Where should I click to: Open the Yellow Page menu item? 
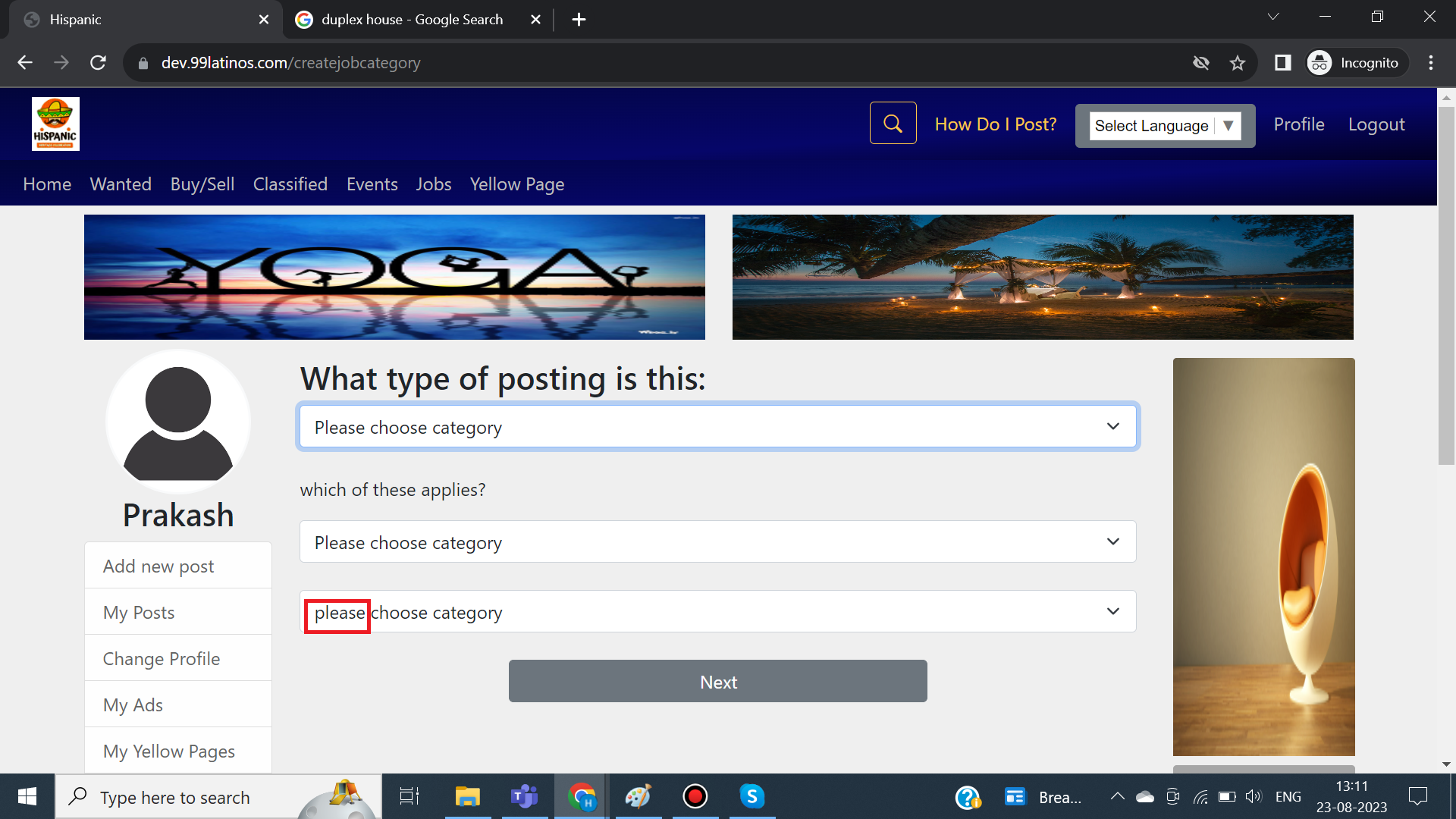pos(516,184)
